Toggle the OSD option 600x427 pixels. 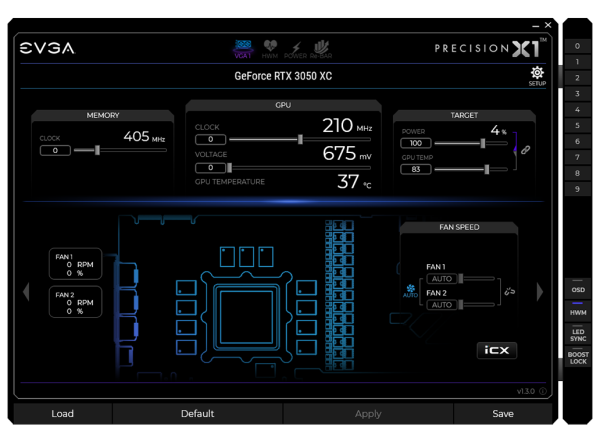click(578, 288)
